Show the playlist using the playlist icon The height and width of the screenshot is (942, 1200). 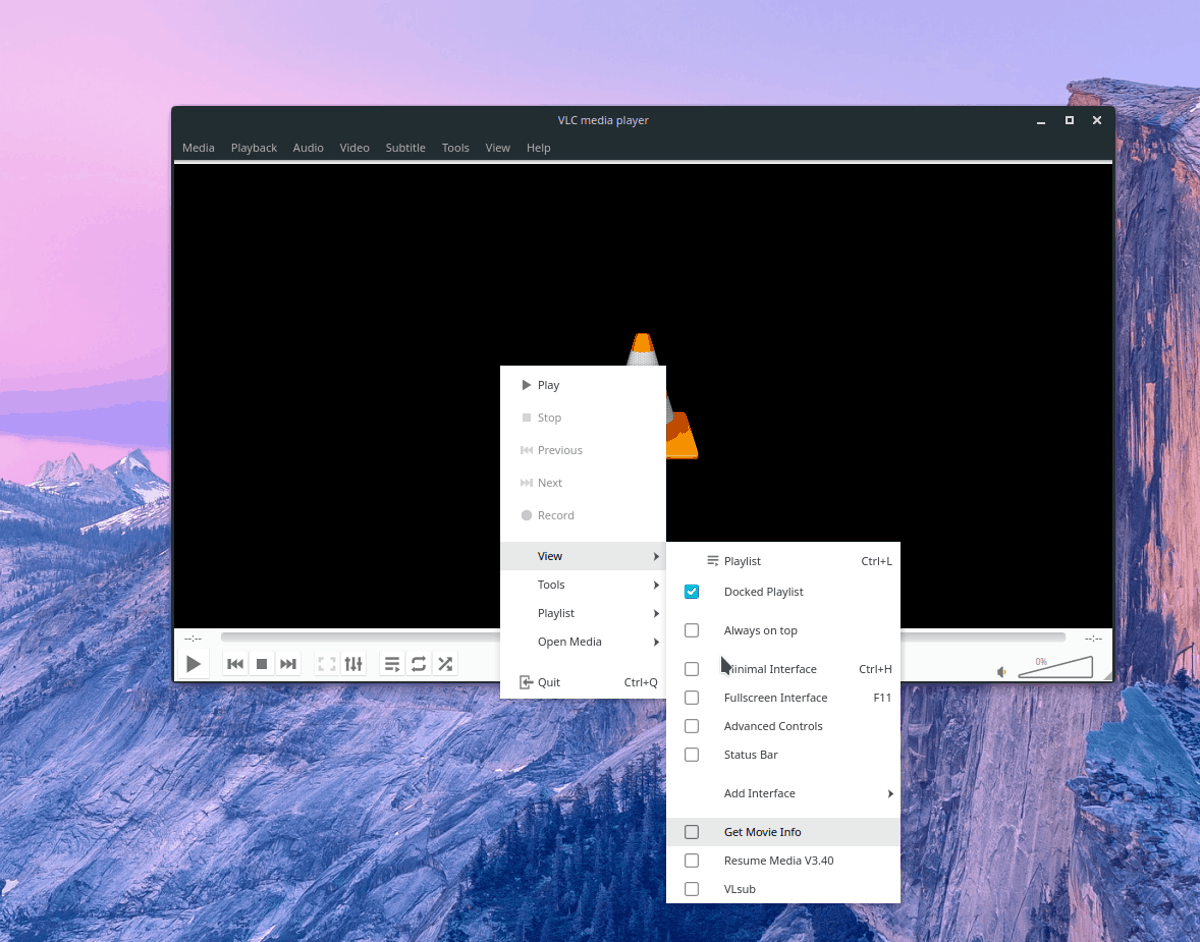pos(391,663)
